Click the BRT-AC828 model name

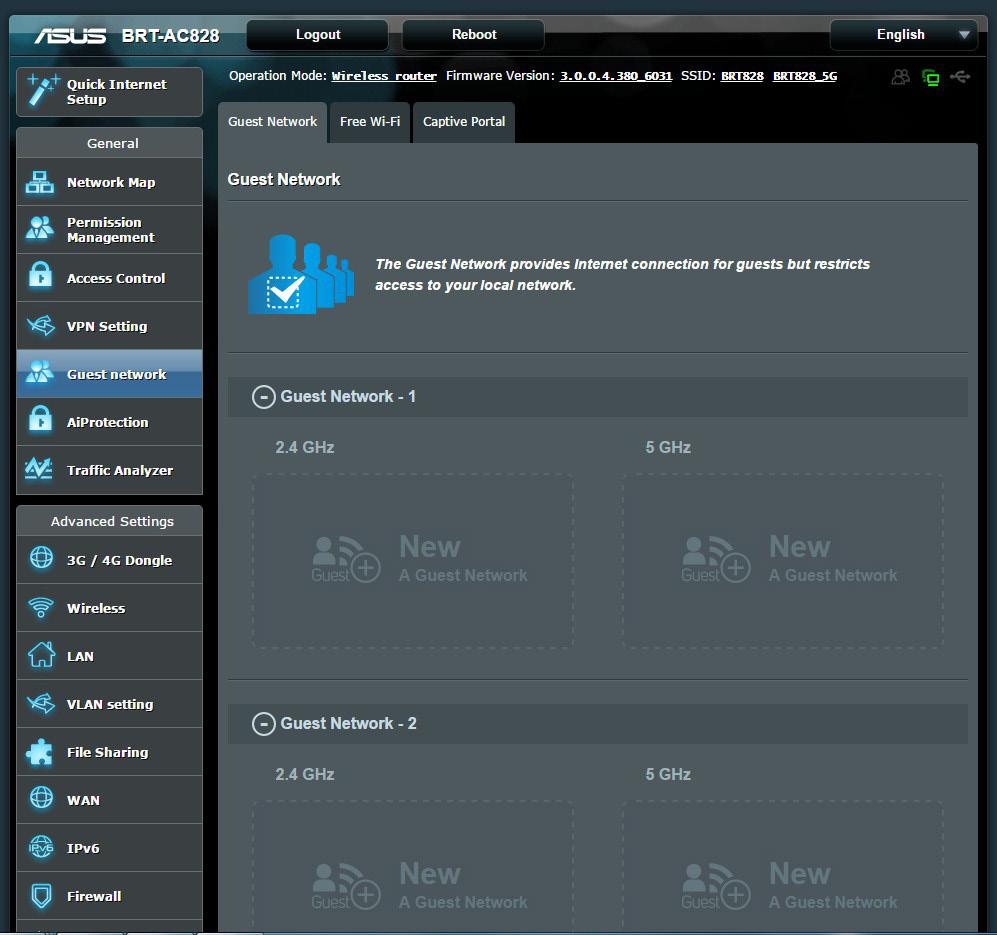[x=170, y=36]
